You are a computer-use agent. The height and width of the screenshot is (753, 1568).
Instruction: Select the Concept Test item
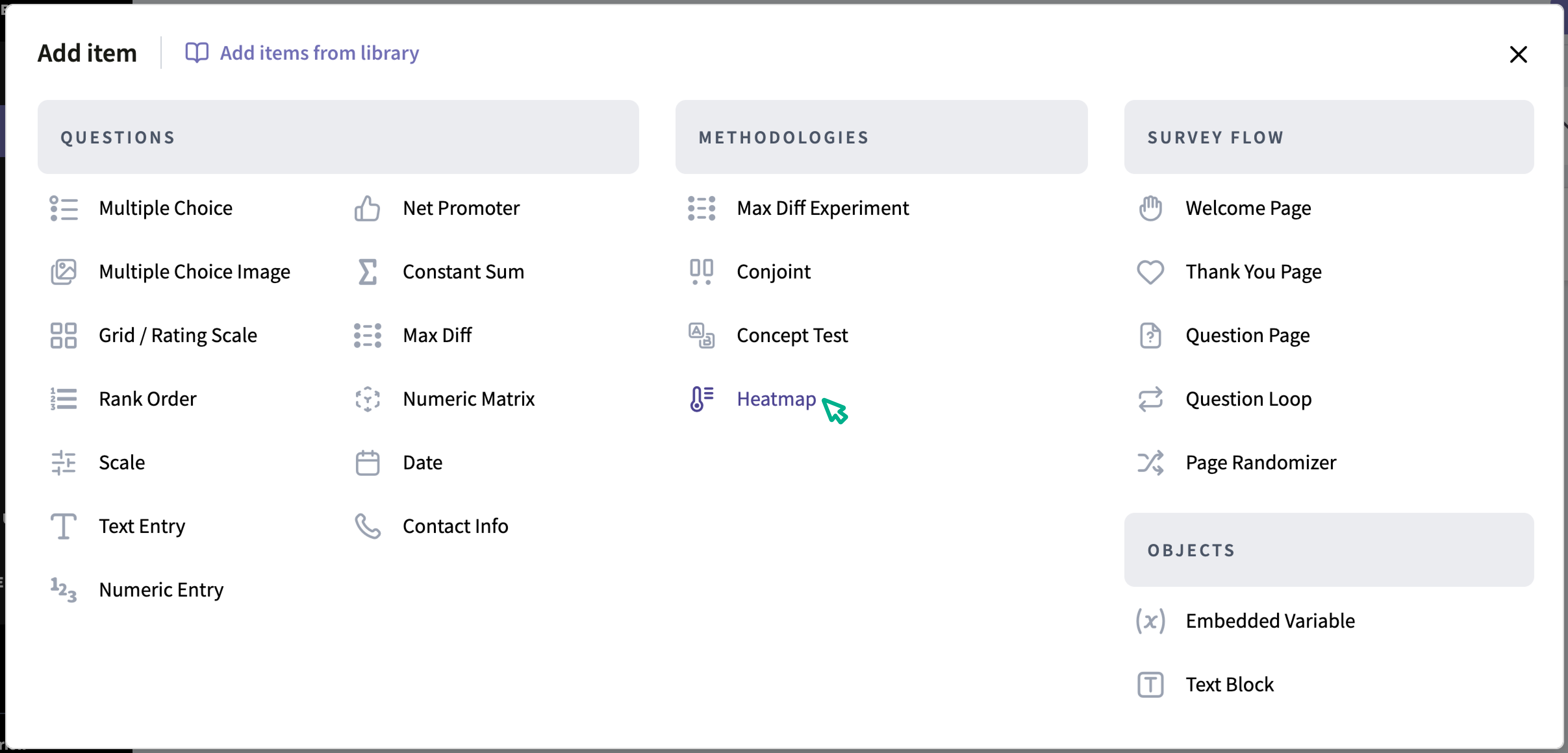(791, 336)
